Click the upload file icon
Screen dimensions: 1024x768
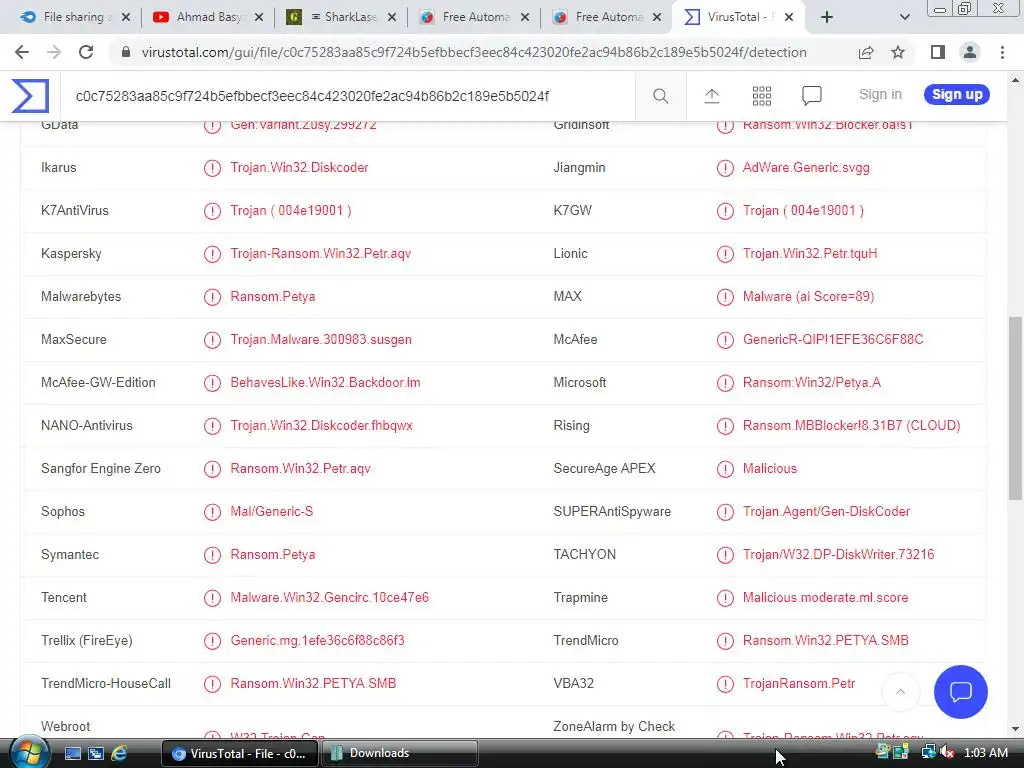pos(711,96)
